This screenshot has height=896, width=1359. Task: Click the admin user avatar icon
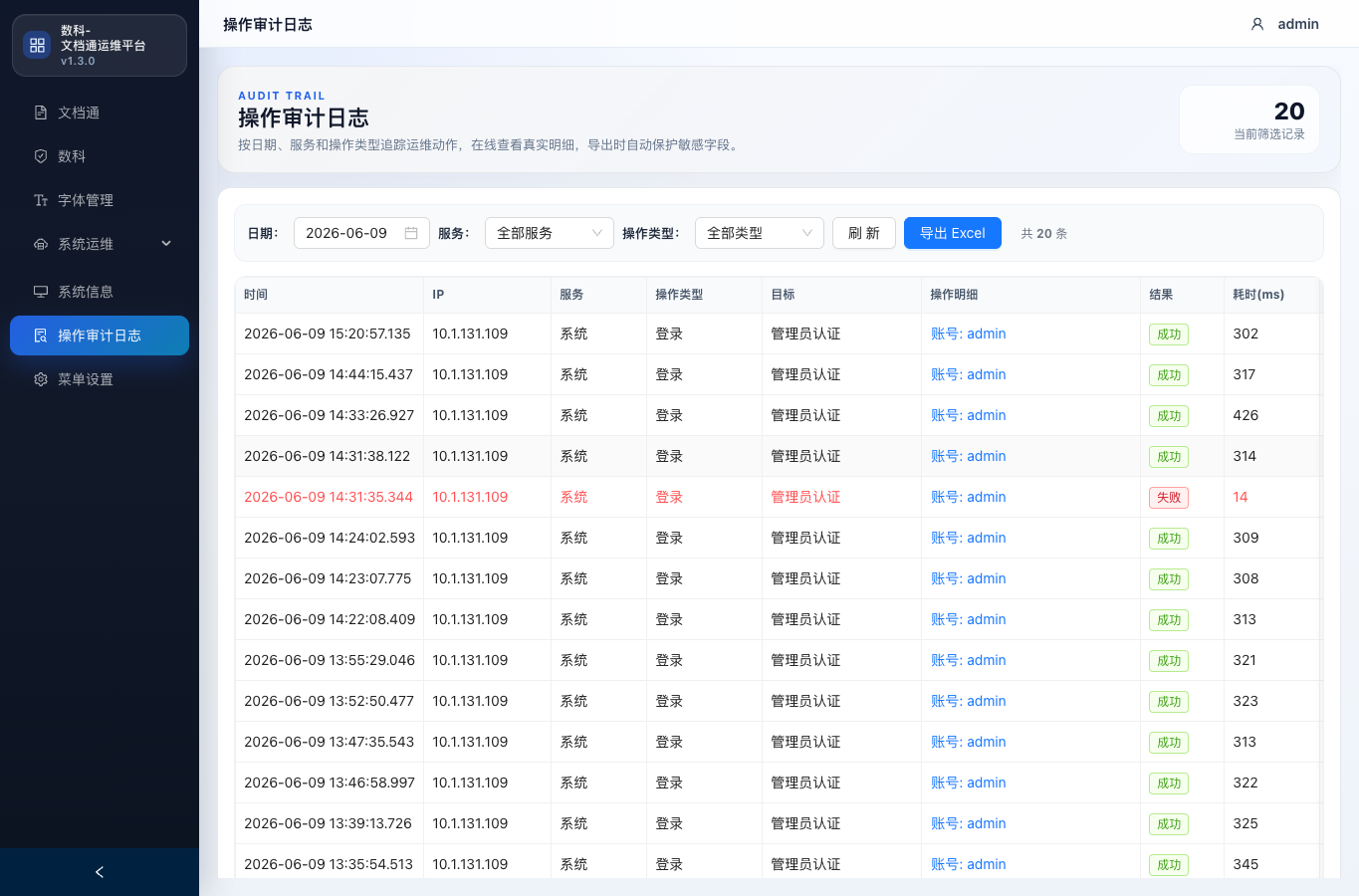point(1257,24)
